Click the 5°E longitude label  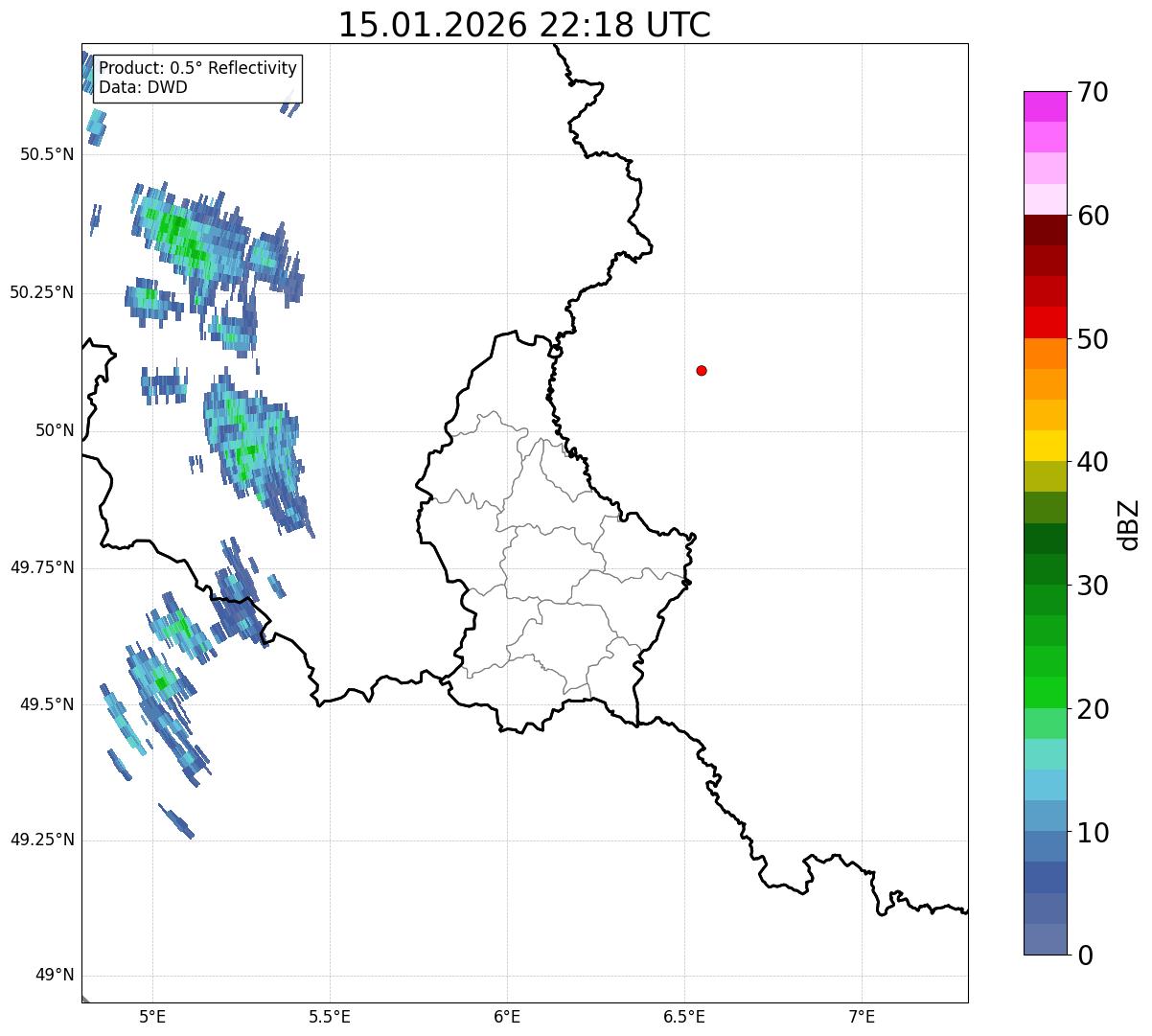tap(153, 1016)
